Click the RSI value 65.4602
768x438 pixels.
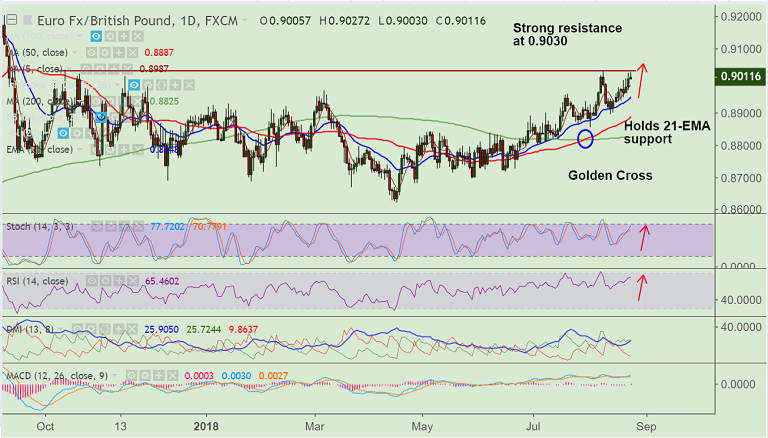click(x=162, y=281)
